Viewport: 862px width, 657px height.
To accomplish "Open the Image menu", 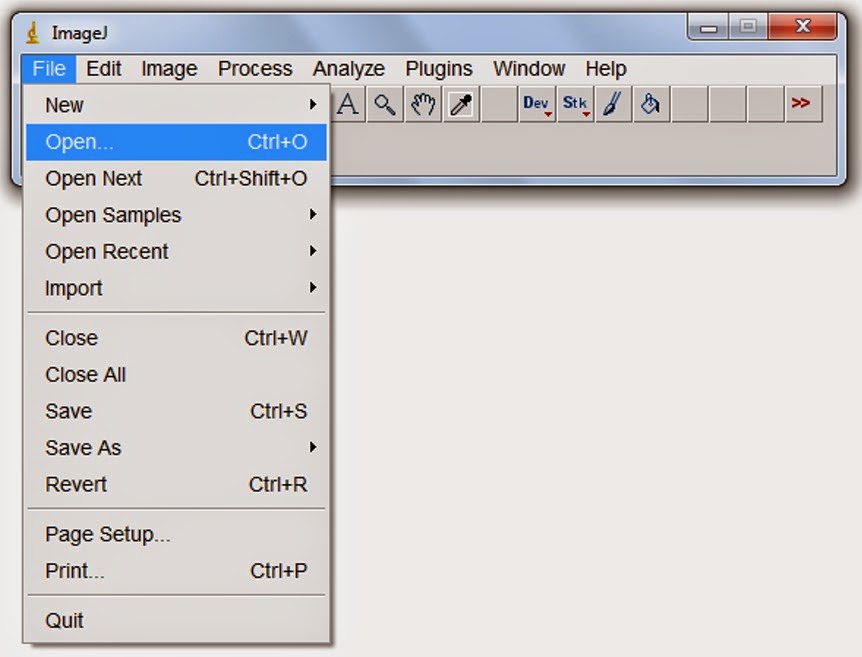I will click(x=169, y=69).
